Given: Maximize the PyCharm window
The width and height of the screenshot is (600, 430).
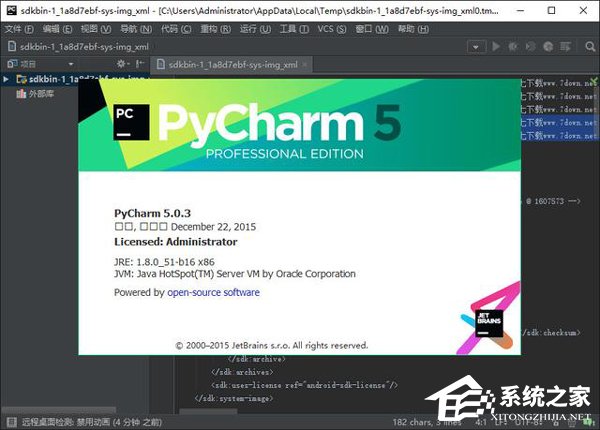Looking at the screenshot, I should coord(551,10).
